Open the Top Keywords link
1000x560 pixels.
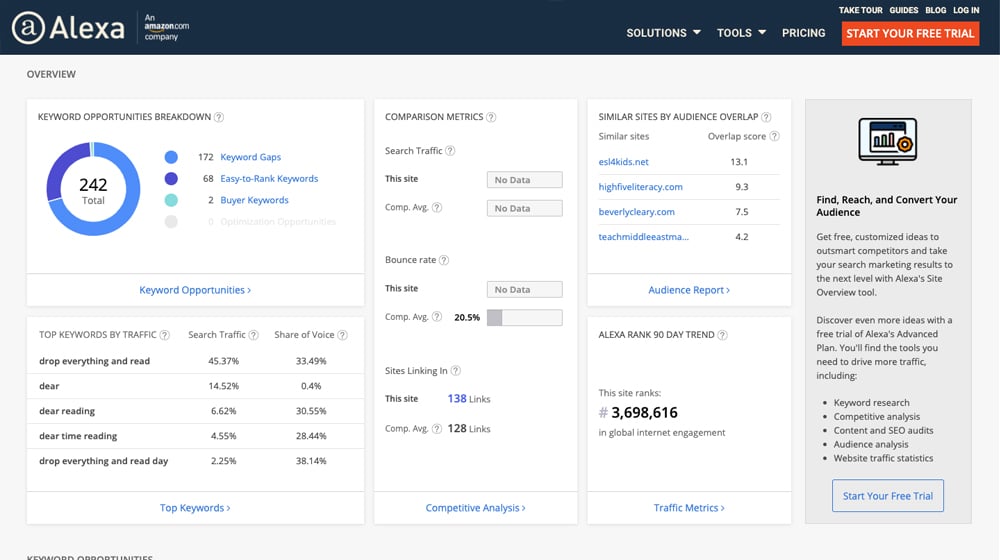195,508
